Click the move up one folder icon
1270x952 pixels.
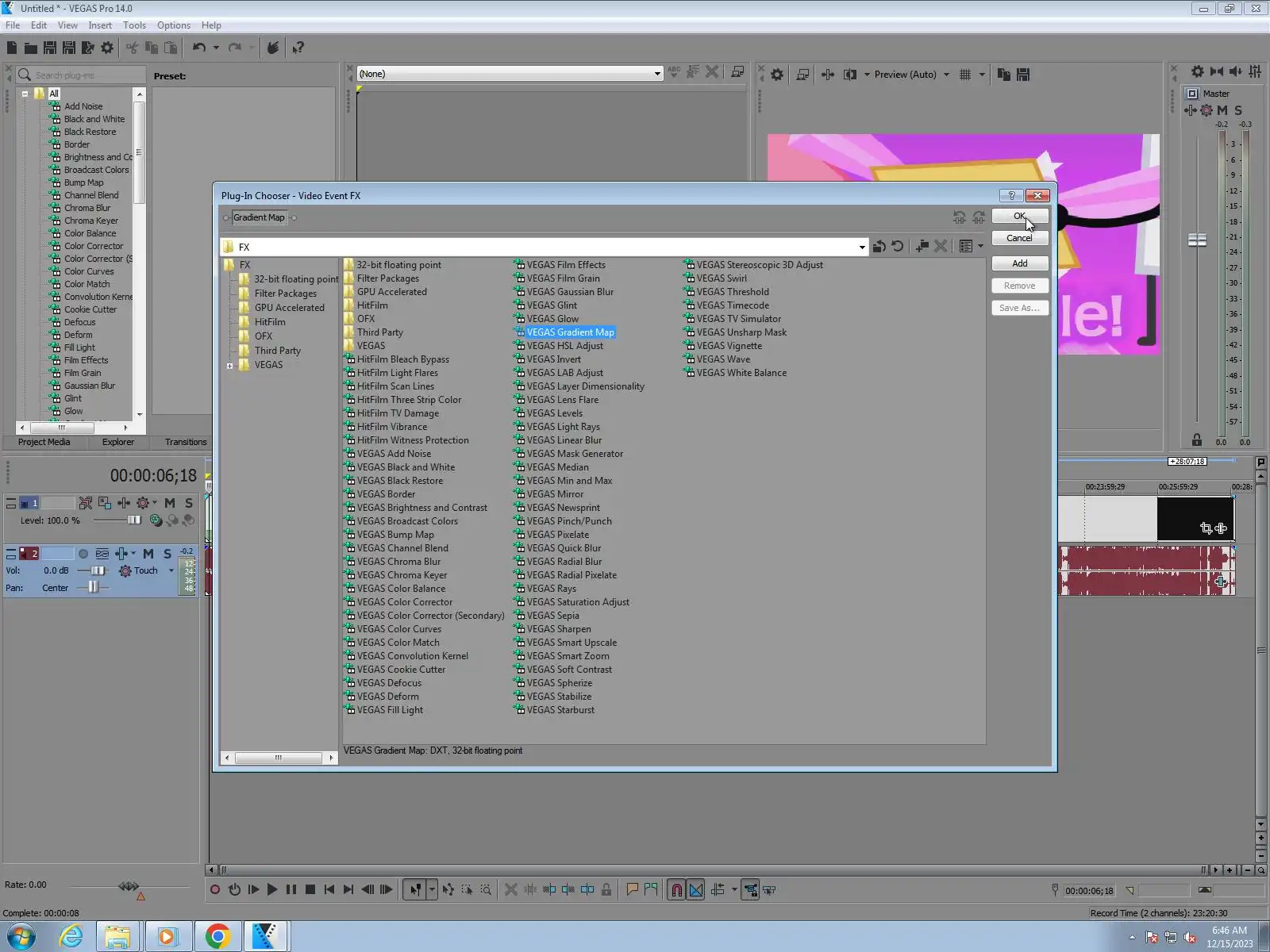(879, 247)
